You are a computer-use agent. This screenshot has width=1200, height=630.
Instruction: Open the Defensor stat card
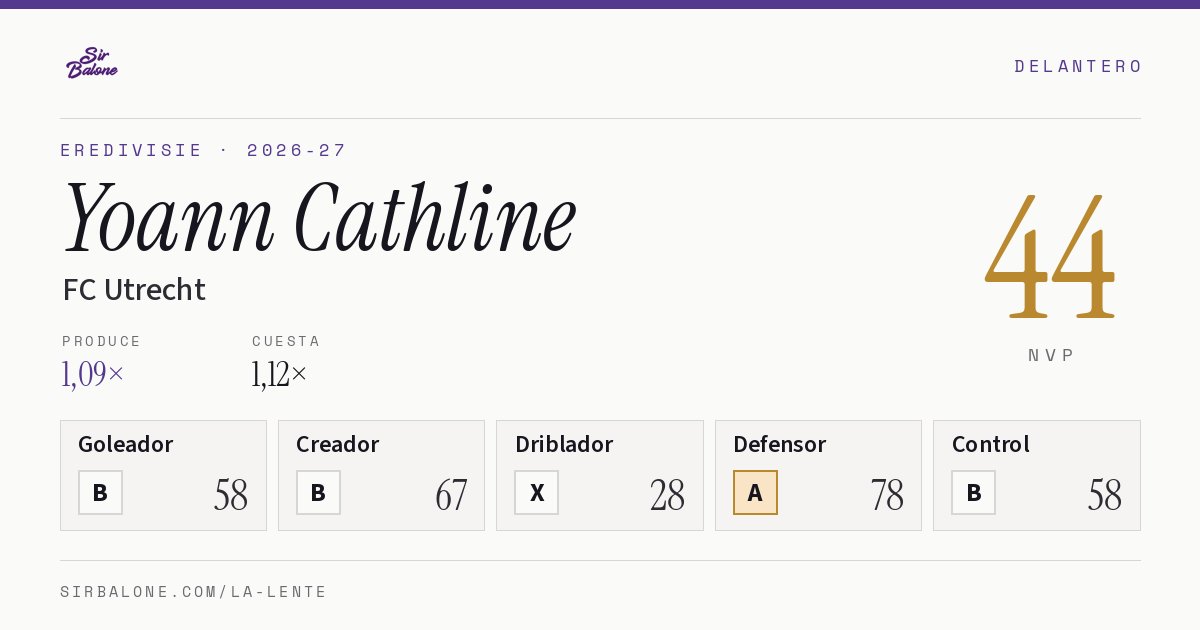(x=818, y=475)
